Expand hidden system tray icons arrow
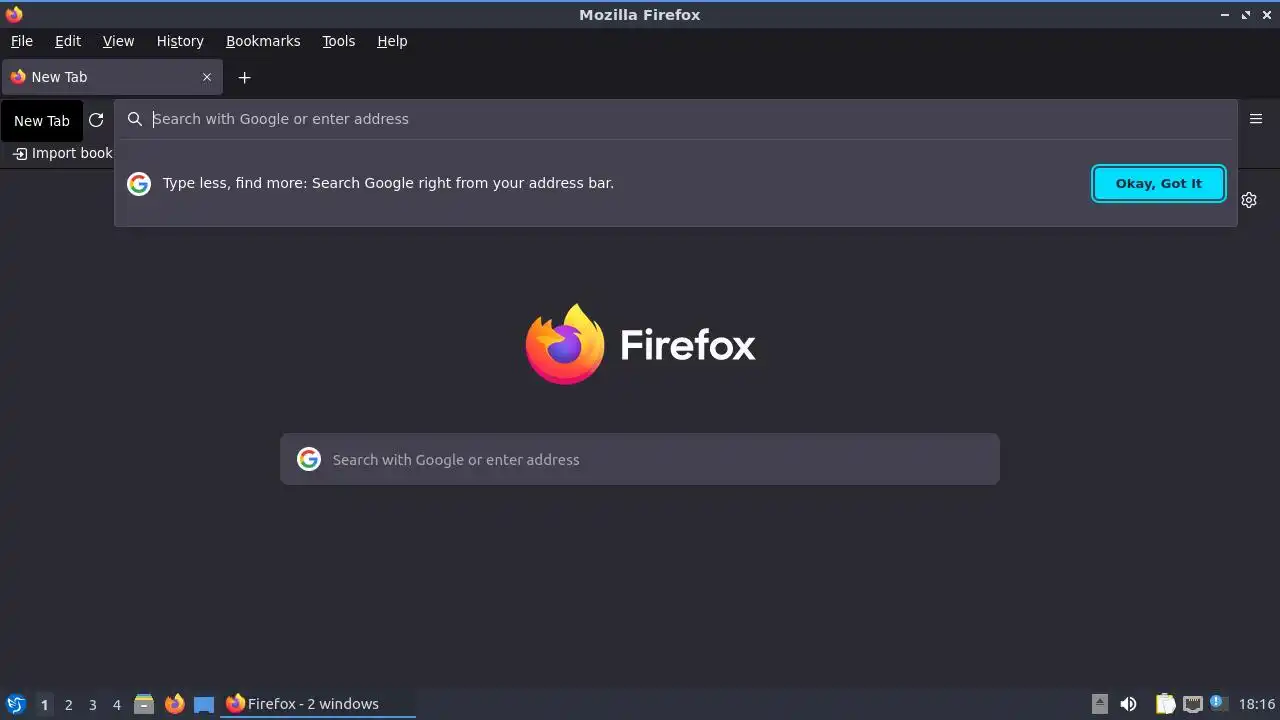This screenshot has height=720, width=1280. click(x=1100, y=704)
